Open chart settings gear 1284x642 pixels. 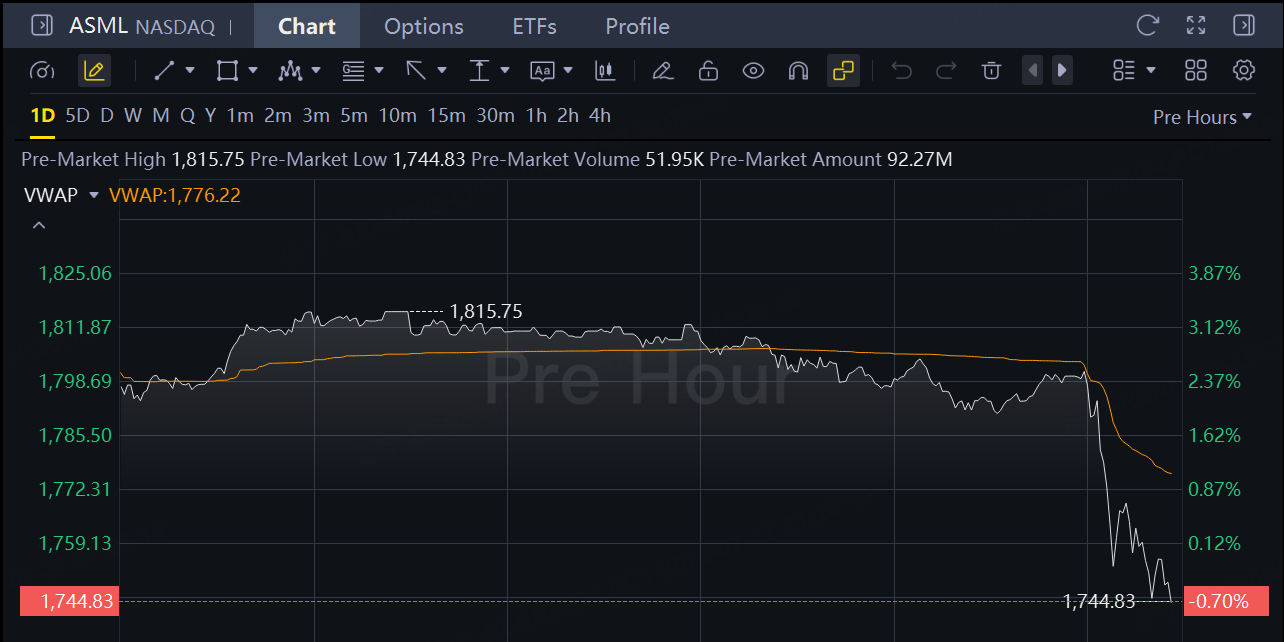pos(1244,70)
